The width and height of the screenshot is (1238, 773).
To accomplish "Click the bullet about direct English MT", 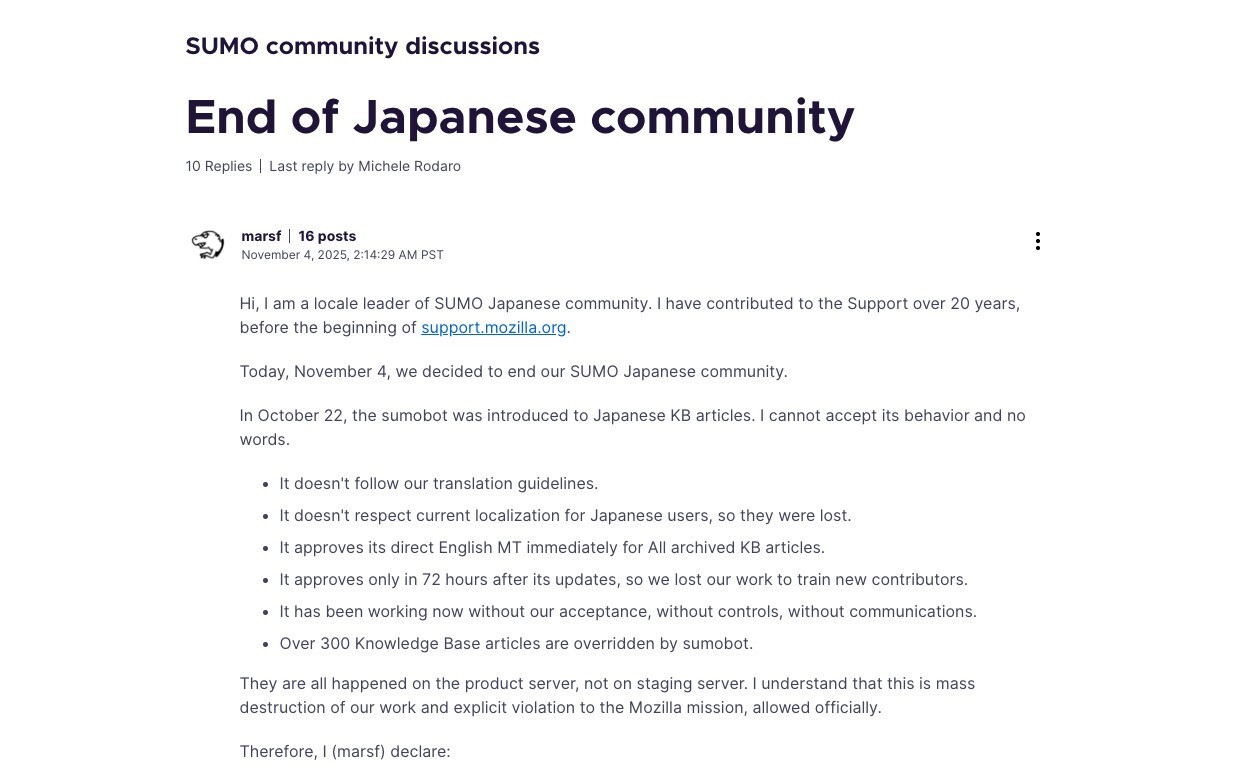I will click(x=552, y=548).
